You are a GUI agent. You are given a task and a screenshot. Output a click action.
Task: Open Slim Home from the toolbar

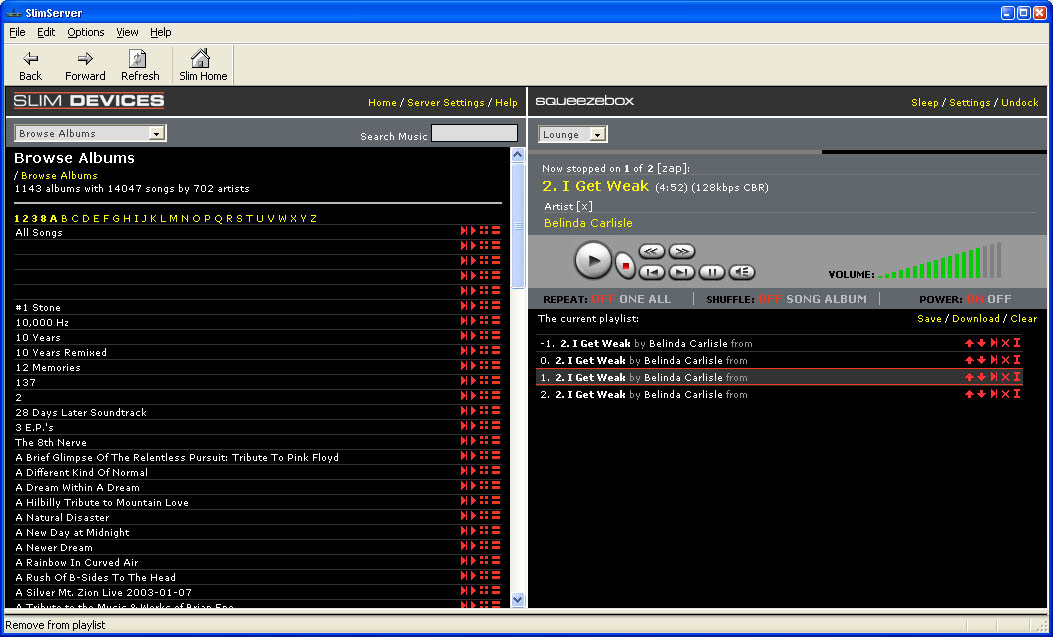[x=203, y=65]
